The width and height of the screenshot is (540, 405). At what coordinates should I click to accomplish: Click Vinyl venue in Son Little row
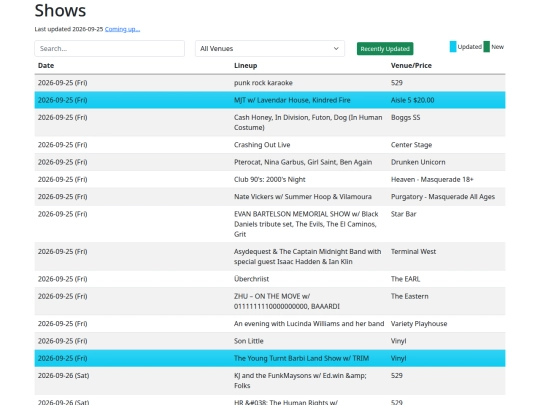[398, 341]
